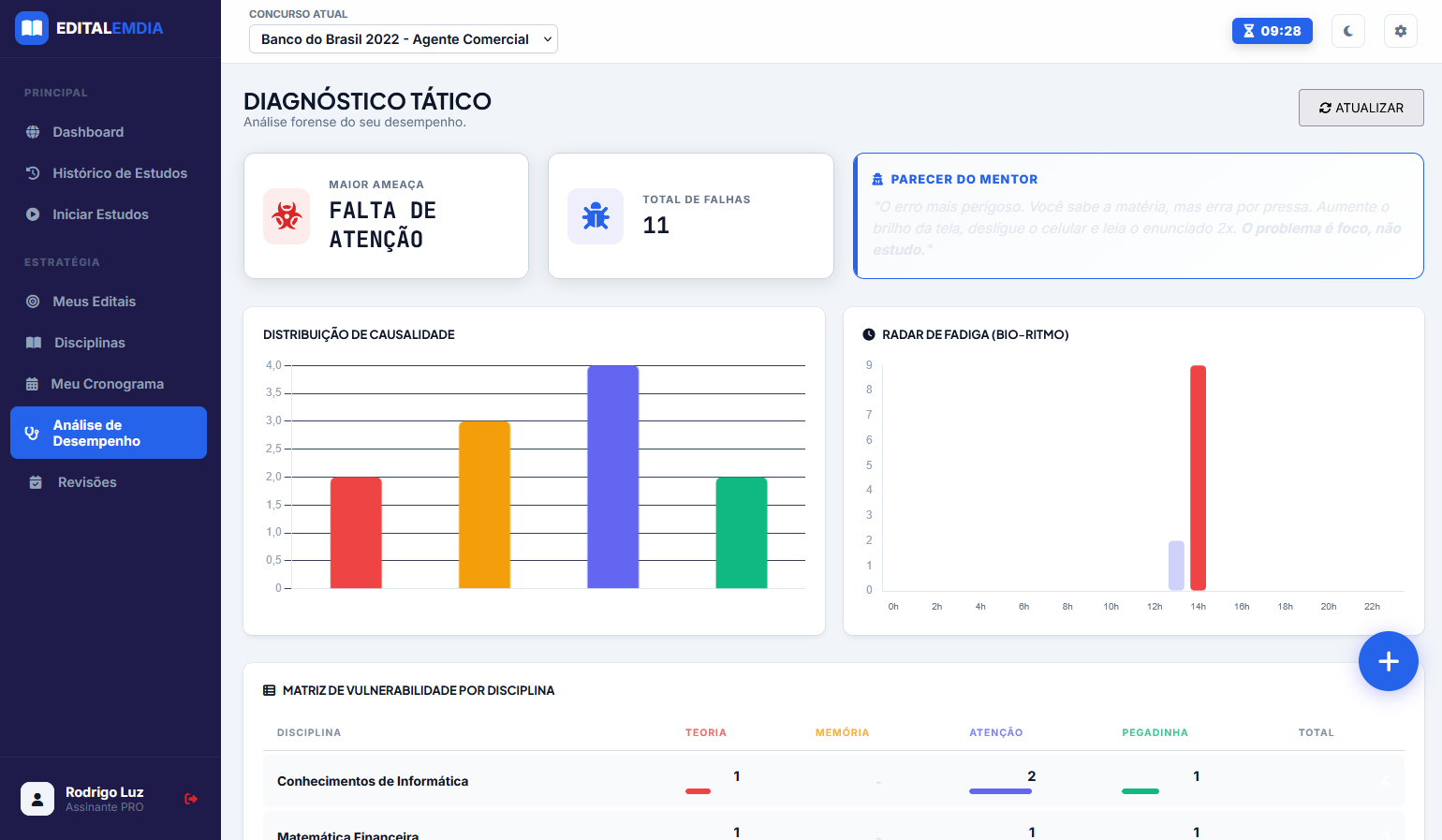
Task: Click the red 14h fatigue radar bar
Action: point(1198,478)
